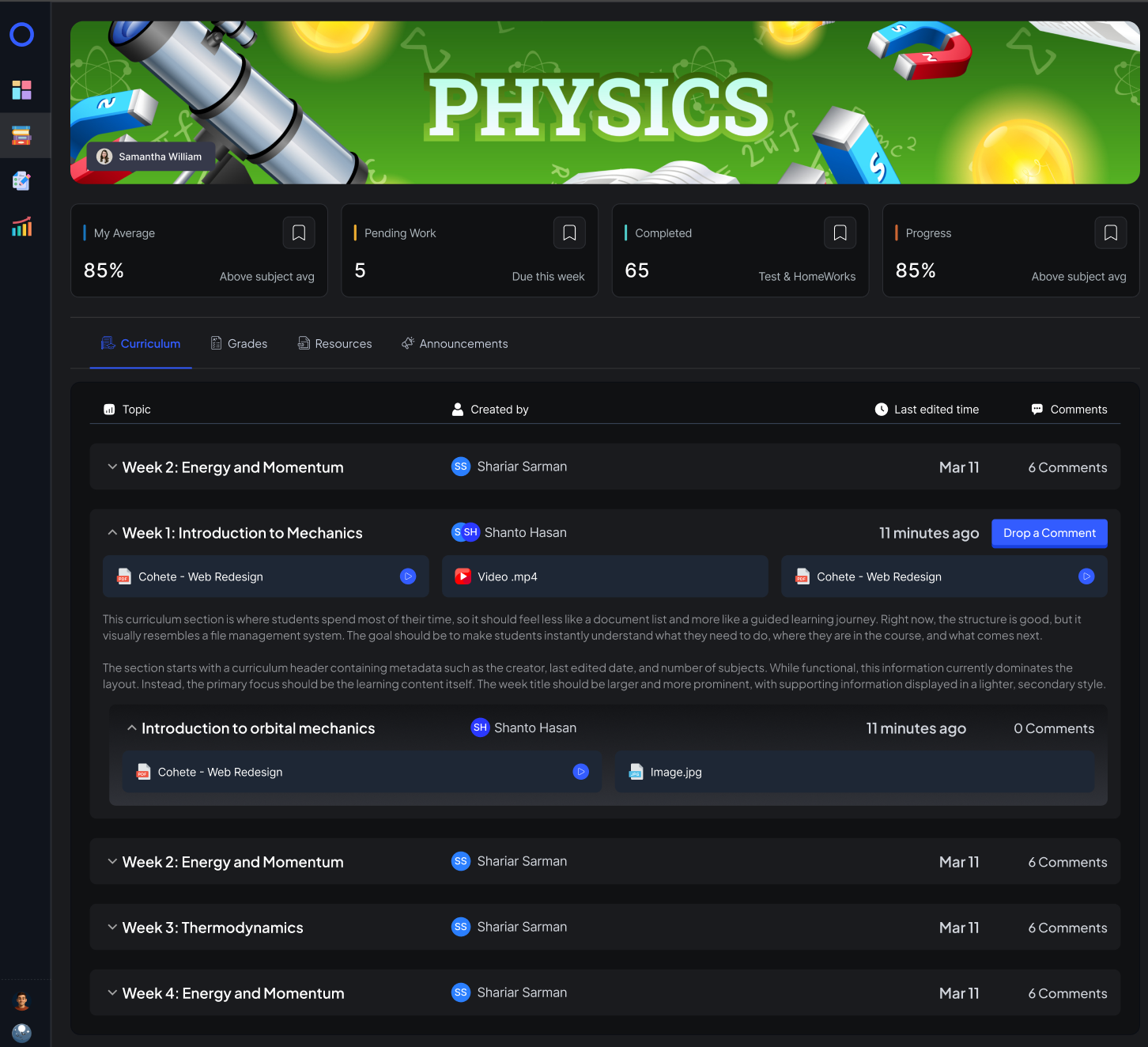Click the Samantha William profile chip
Viewport: 1148px width, 1047px height.
pos(151,157)
